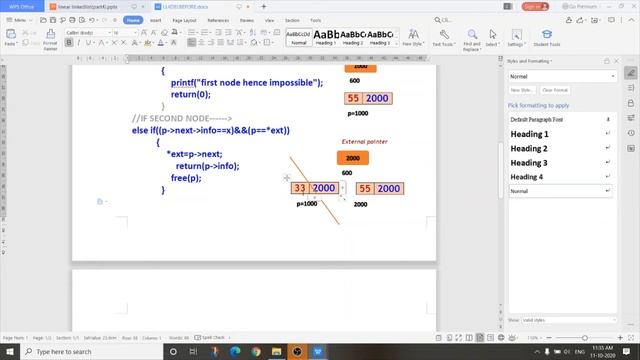Toggle center text alignment
Image resolution: width=640 pixels, height=360 pixels.
(x=201, y=42)
